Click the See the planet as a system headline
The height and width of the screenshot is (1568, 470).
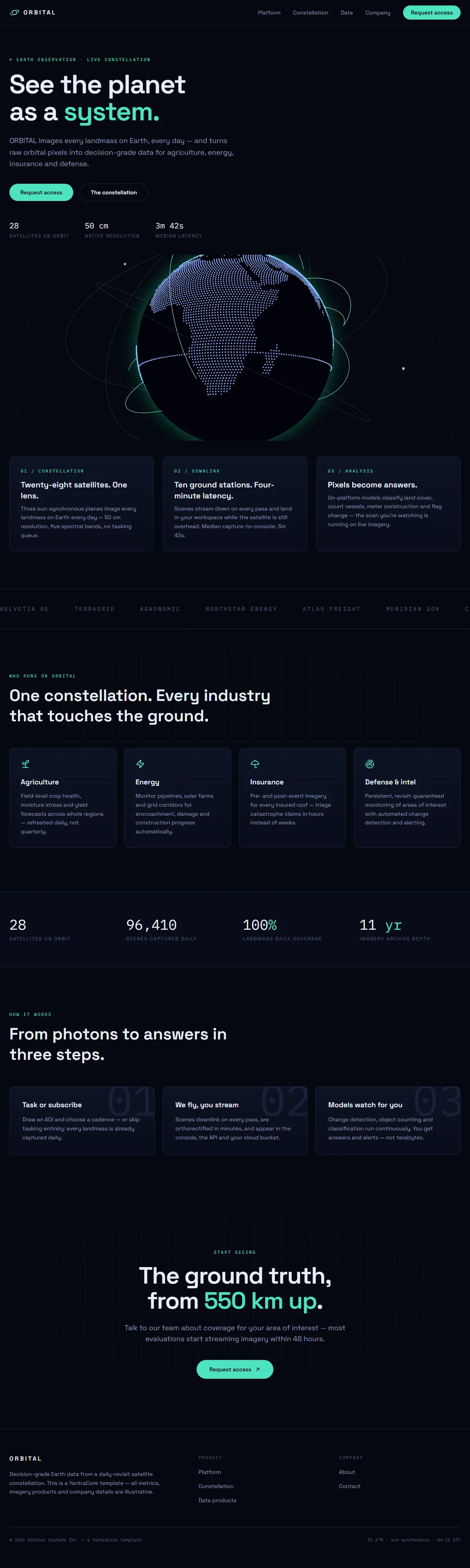pos(98,98)
